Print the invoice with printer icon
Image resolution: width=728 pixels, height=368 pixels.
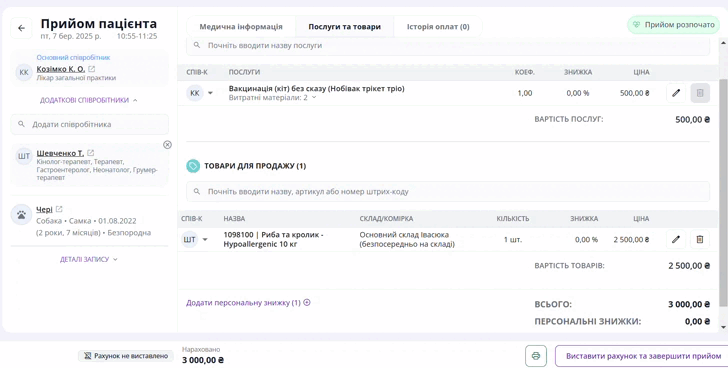tap(536, 356)
